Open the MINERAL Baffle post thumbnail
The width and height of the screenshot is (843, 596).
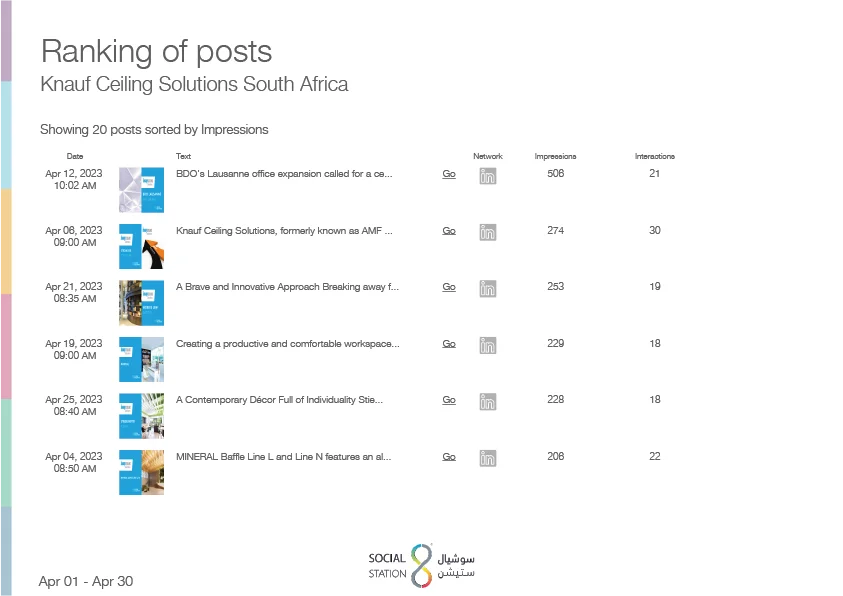tap(141, 472)
